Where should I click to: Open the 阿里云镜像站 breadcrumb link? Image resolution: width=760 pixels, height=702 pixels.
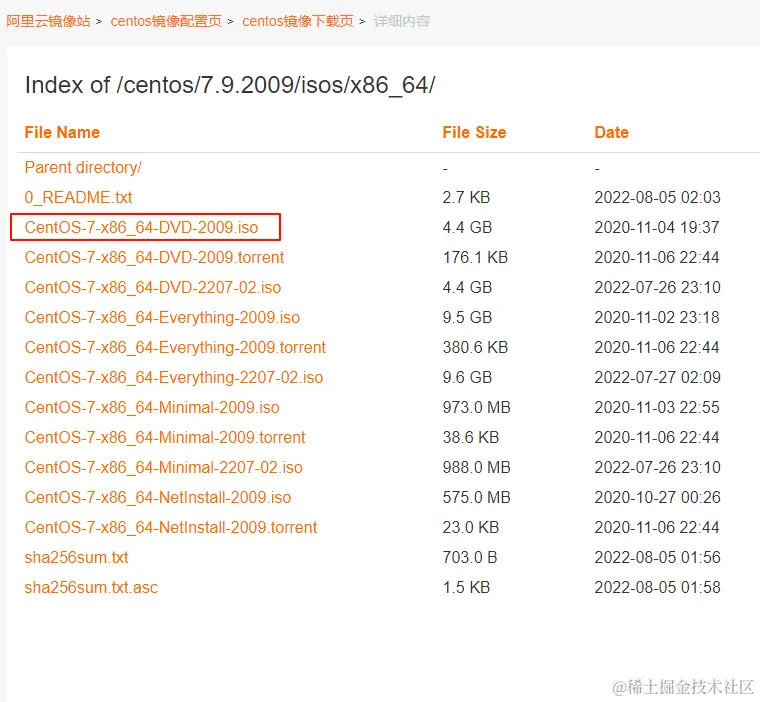point(48,21)
